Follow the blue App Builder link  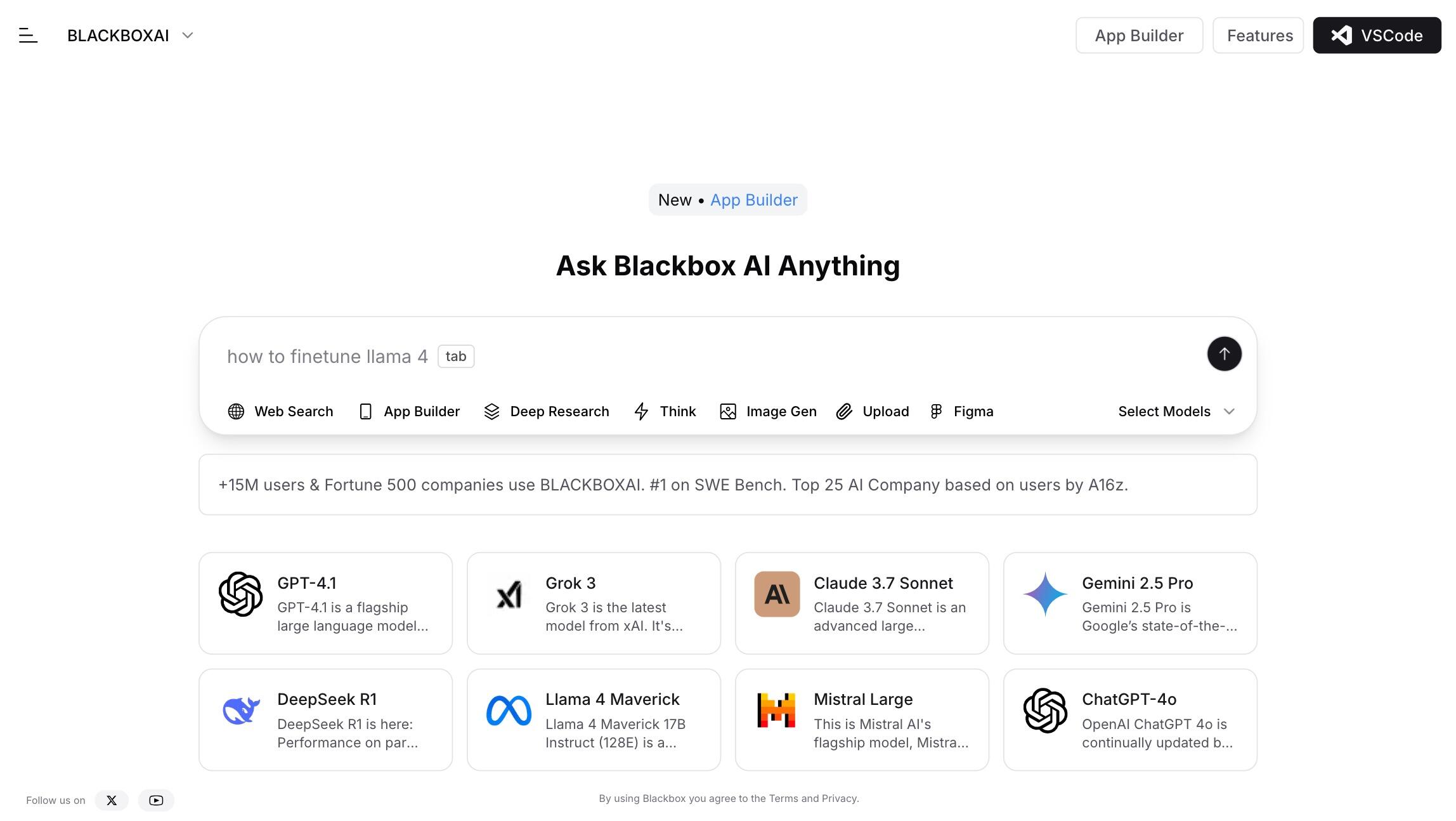tap(753, 200)
